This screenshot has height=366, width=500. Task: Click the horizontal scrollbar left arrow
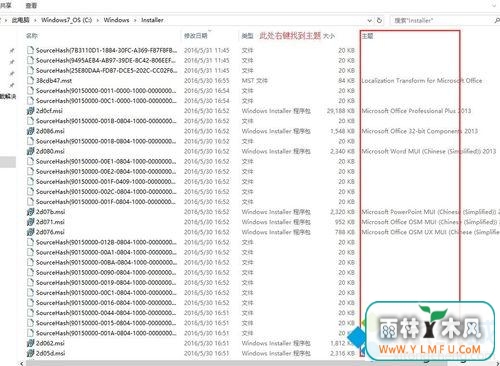22,363
